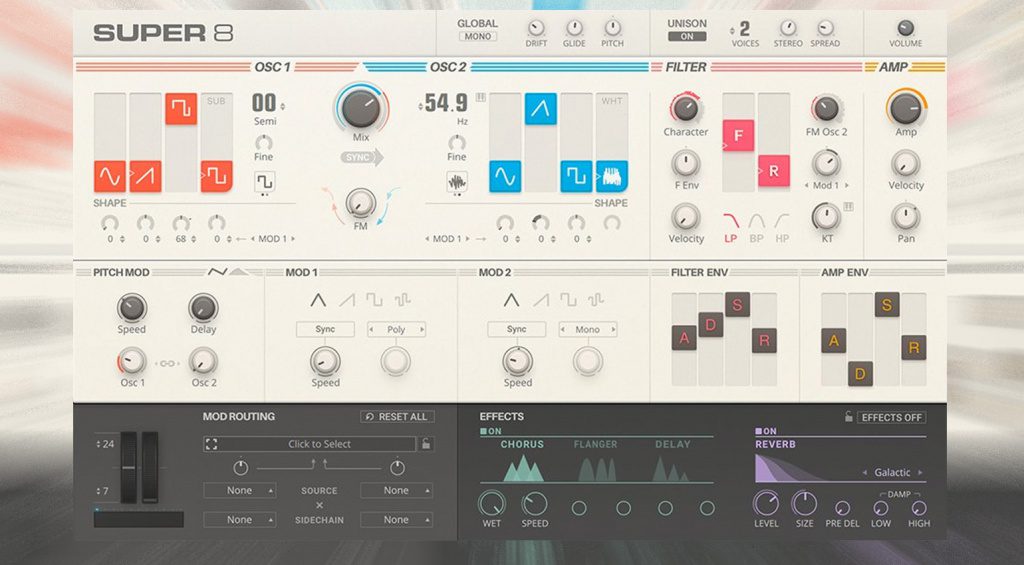1024x565 pixels.
Task: Click the amp envelope Sustain slider
Action: pos(887,304)
